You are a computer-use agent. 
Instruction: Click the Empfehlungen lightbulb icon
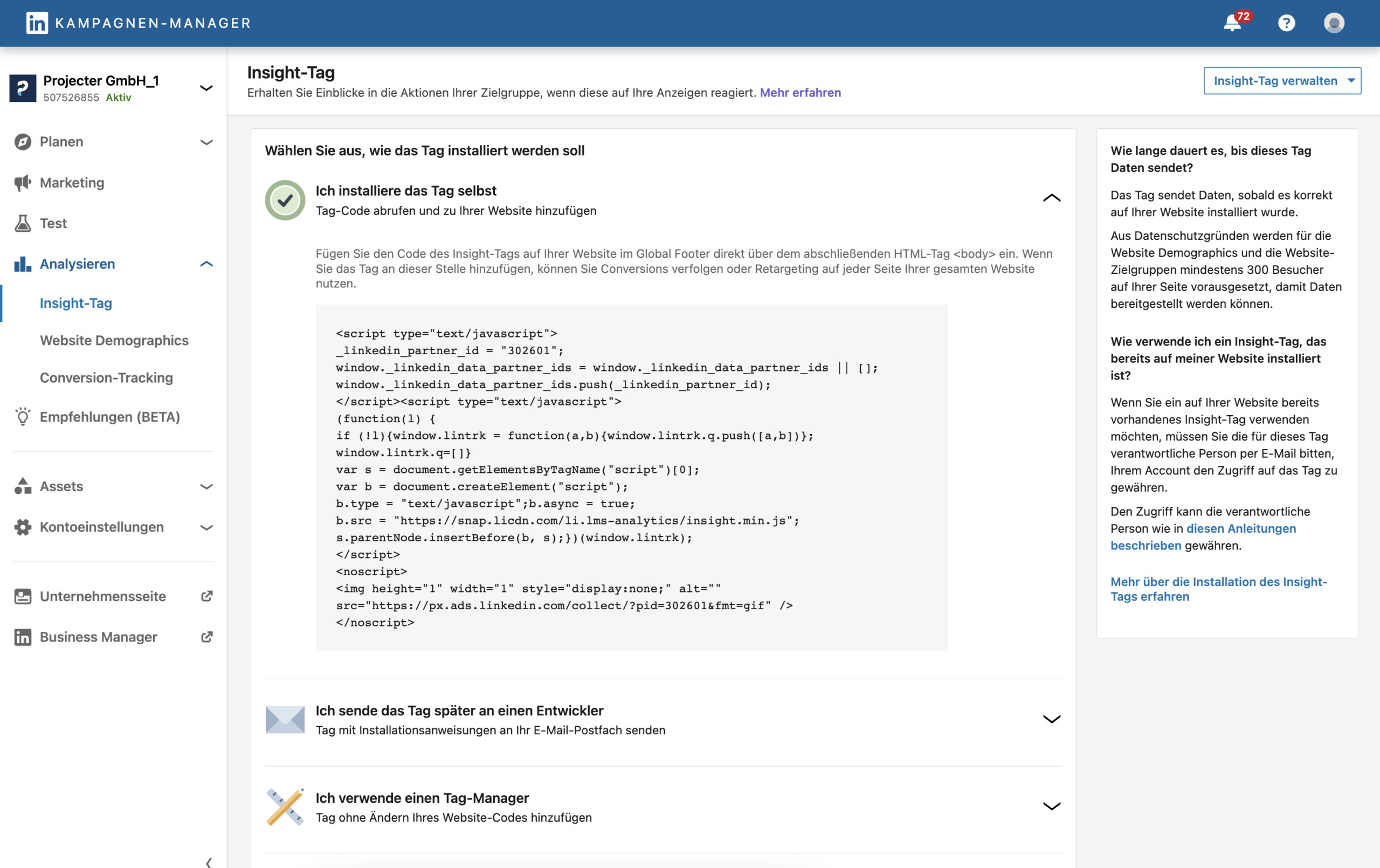pos(22,417)
